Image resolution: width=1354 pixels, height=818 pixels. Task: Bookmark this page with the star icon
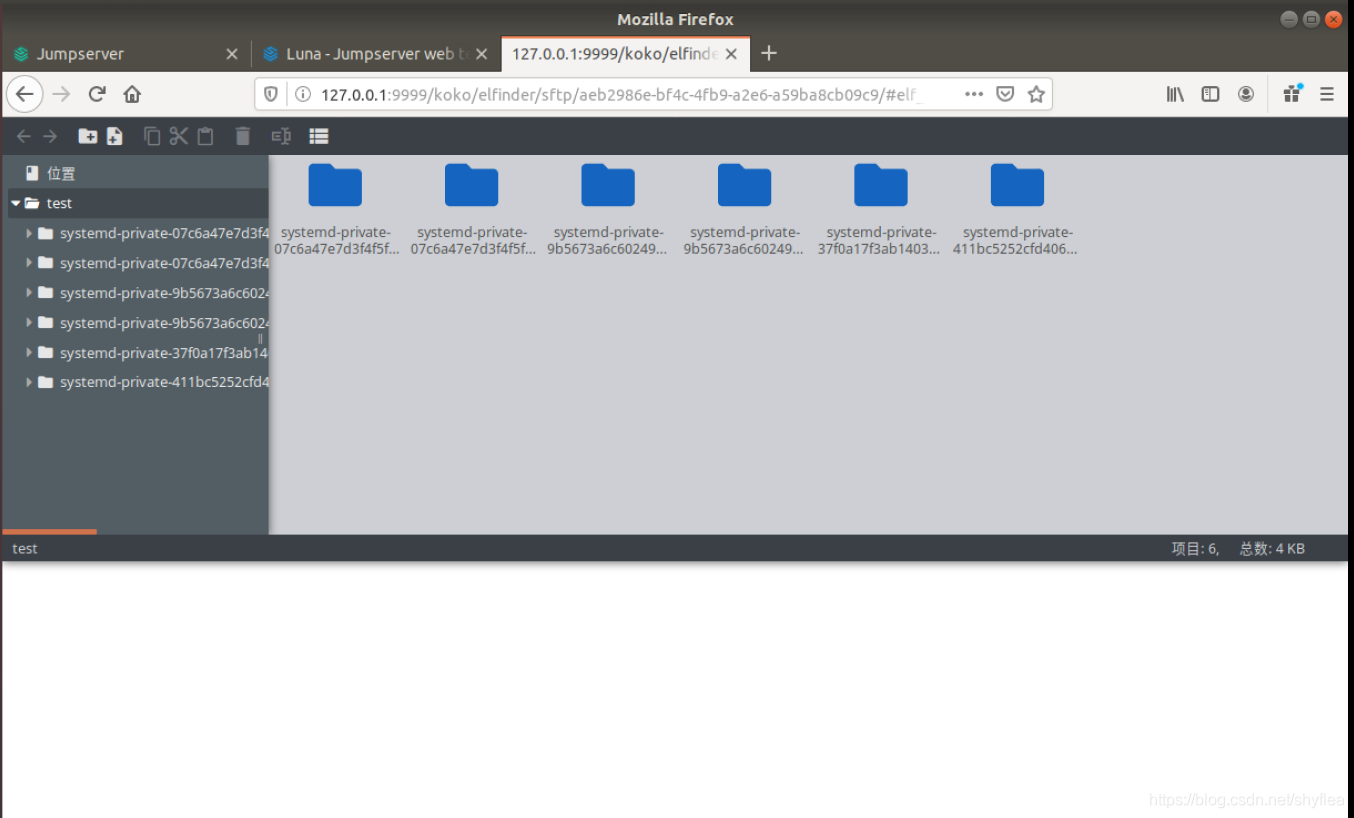[1036, 94]
